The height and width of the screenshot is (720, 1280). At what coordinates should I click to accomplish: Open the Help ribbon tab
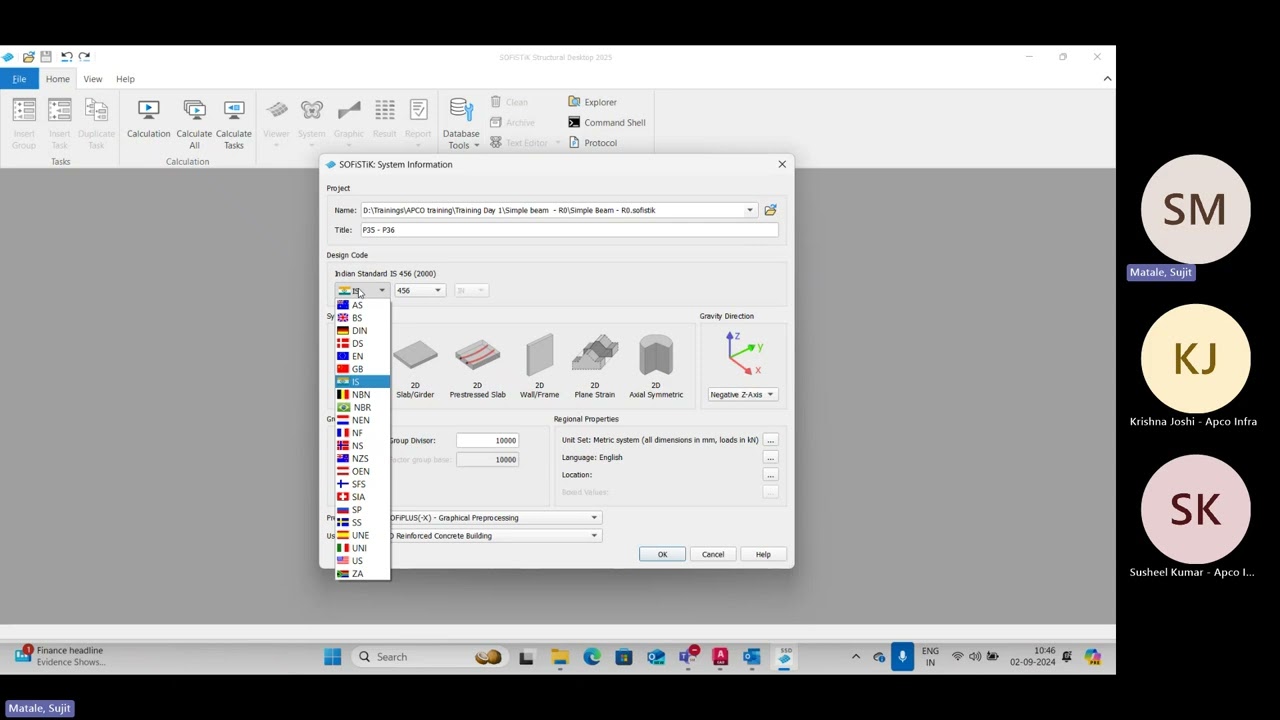(x=125, y=79)
